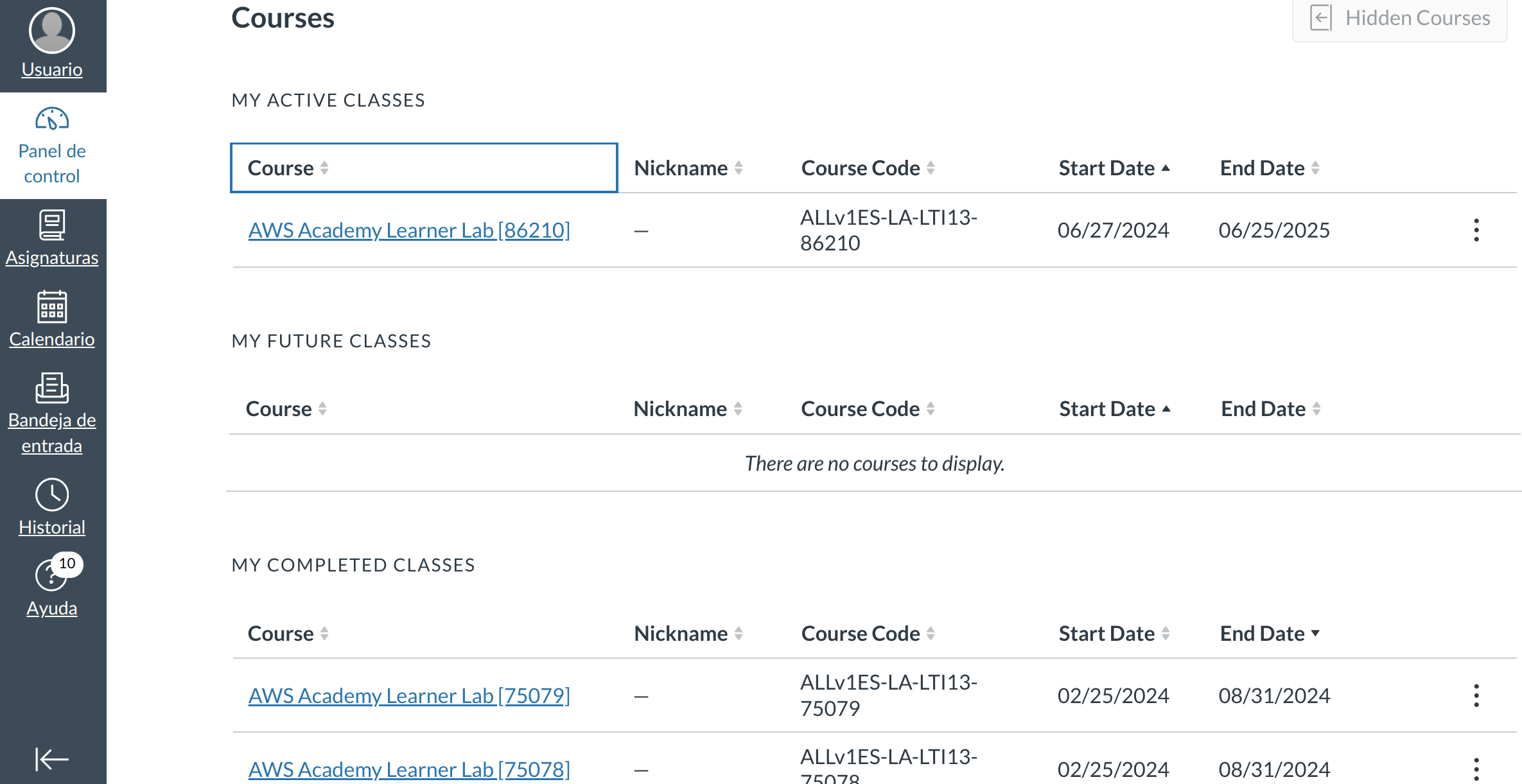Sort future classes by Course Code
Viewport: 1522px width, 784px height.
[868, 408]
